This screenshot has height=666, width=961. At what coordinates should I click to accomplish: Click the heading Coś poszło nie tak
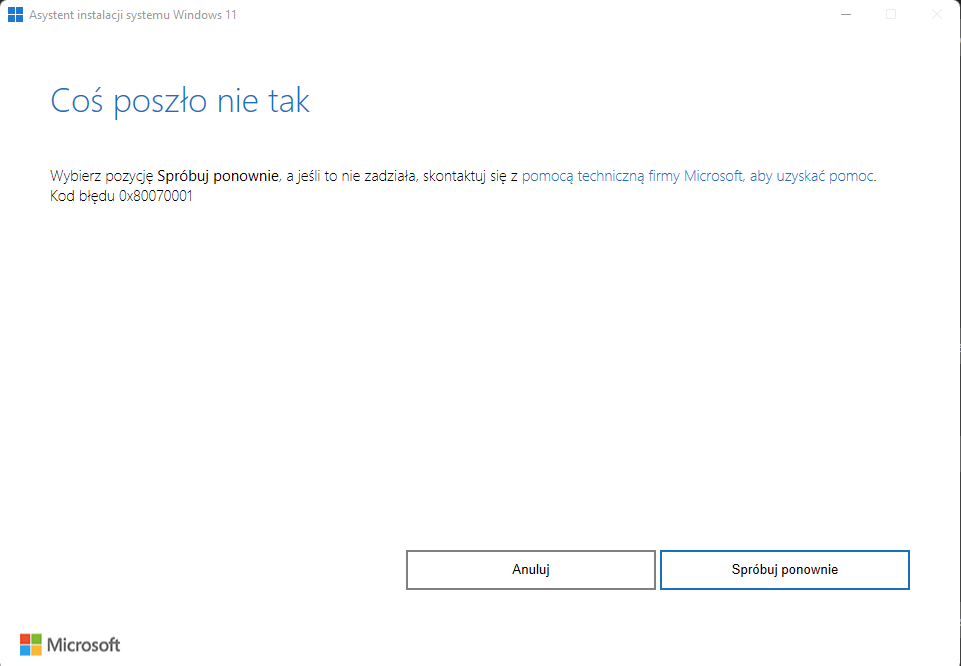[x=180, y=101]
